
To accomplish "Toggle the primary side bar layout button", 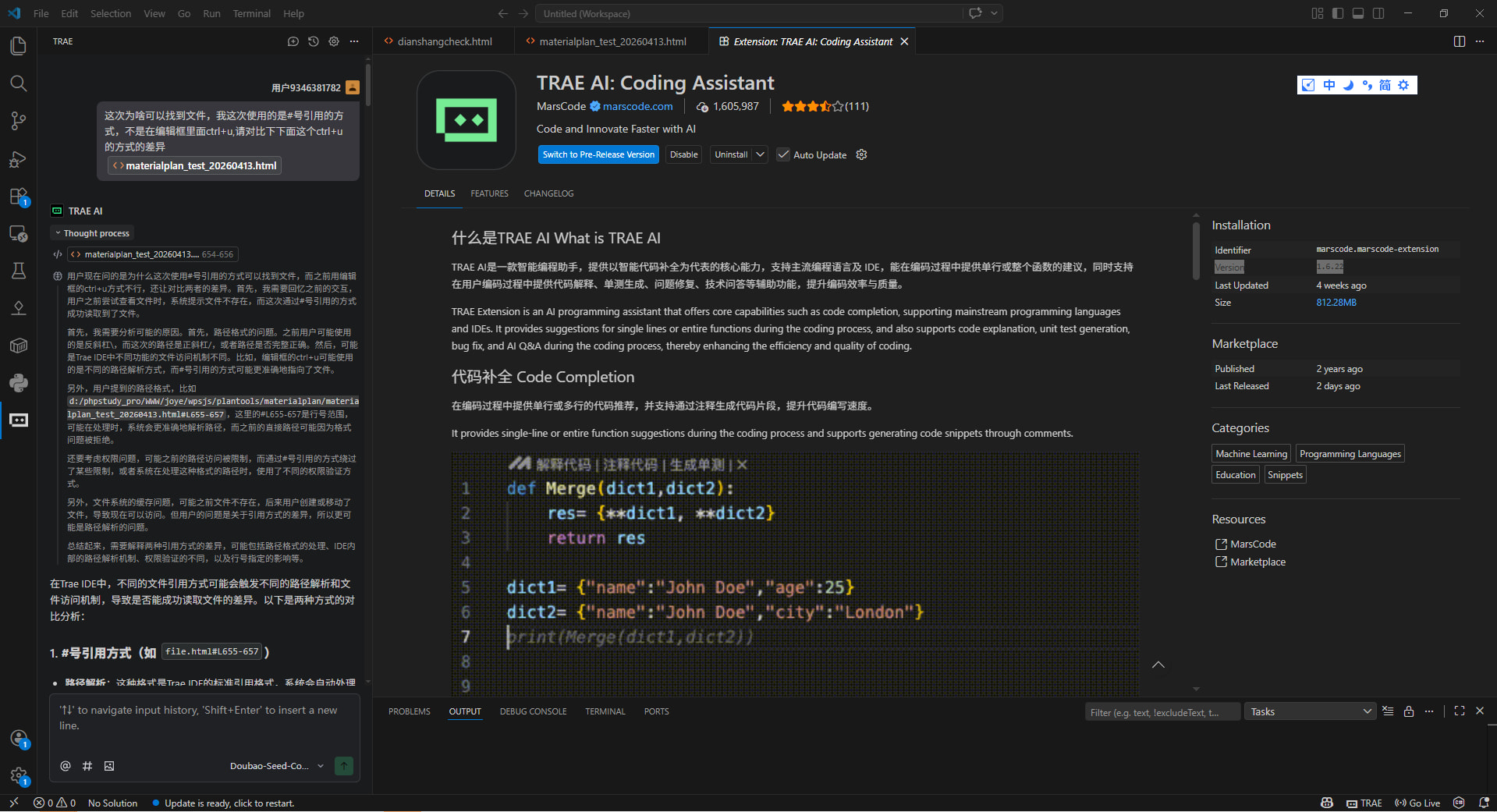I will (1338, 13).
